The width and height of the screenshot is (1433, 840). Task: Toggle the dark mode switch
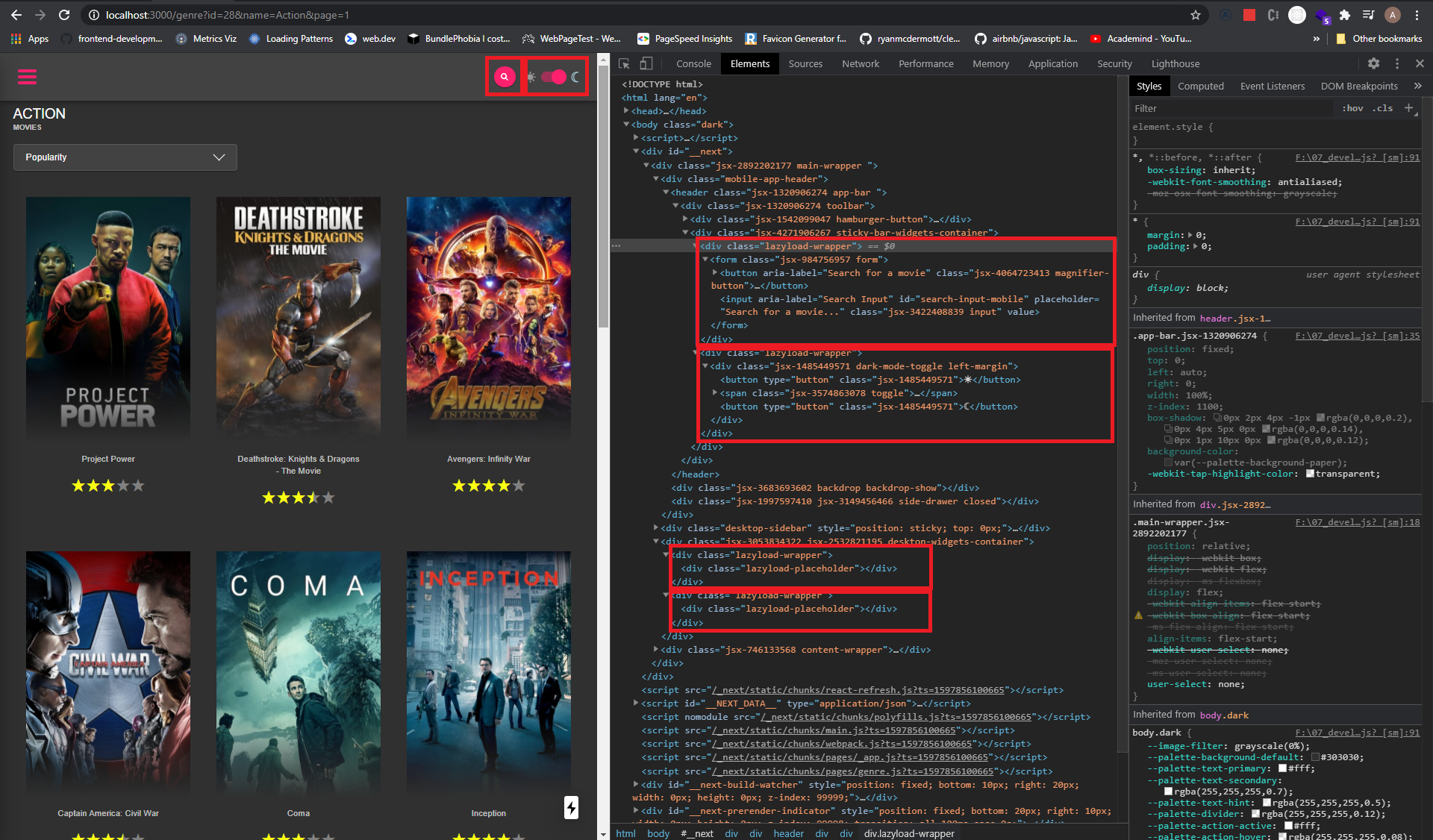click(554, 77)
